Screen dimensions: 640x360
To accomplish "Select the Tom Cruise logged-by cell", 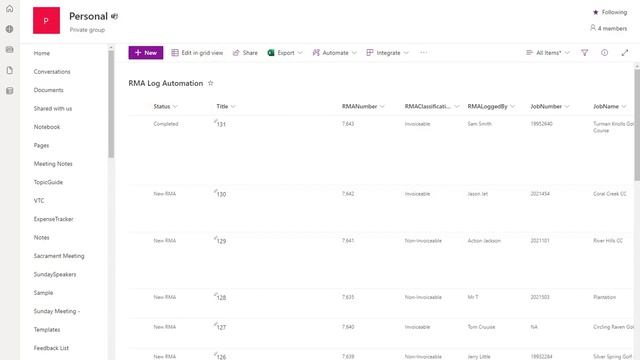I will click(x=481, y=327).
